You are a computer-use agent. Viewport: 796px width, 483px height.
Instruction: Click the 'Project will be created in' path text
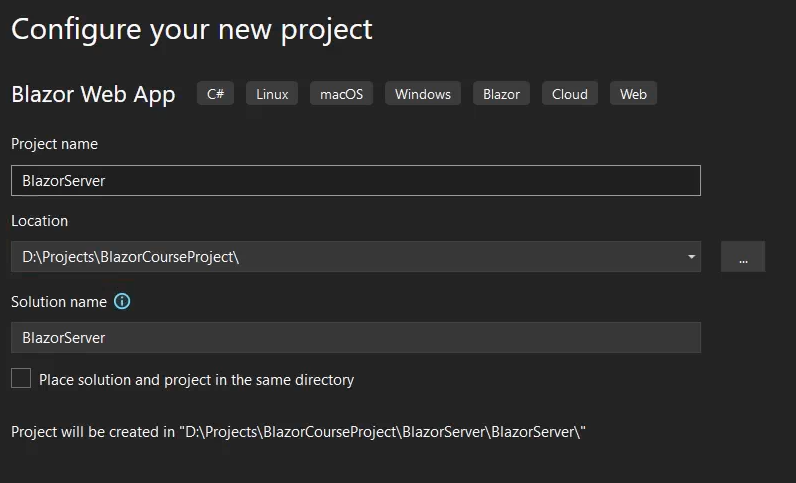tap(298, 432)
